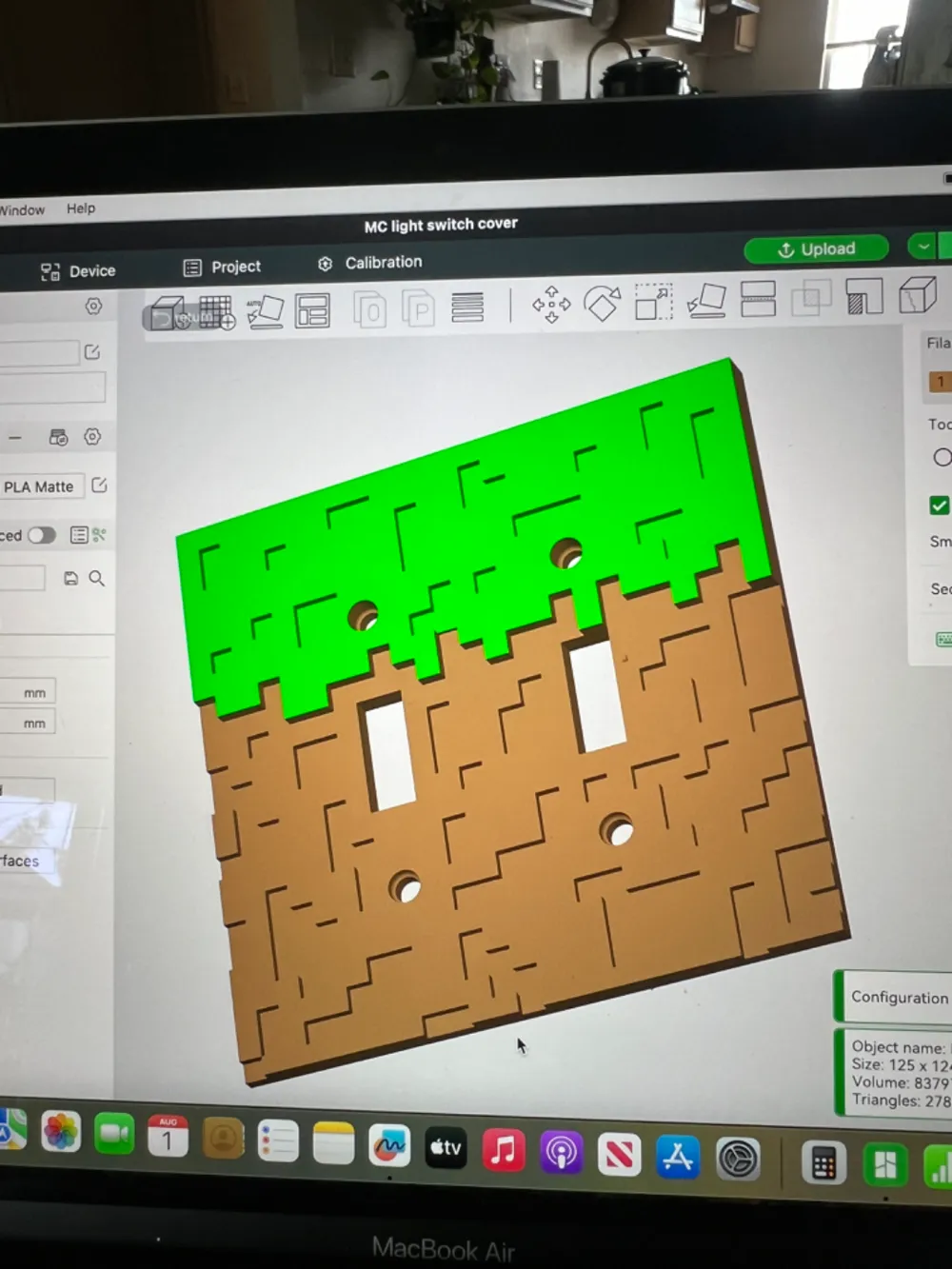Open the process preset combo box
Screen dimensions: 952x1269
[x=22, y=578]
